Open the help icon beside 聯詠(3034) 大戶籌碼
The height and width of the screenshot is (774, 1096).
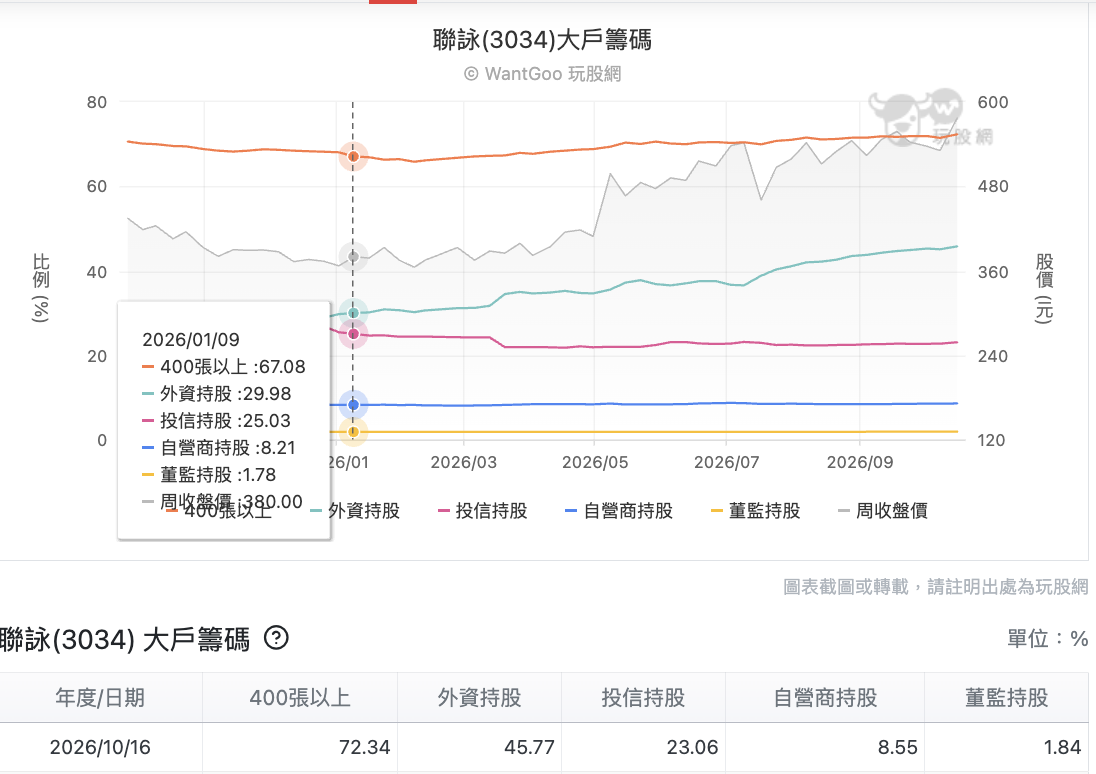pyautogui.click(x=276, y=638)
